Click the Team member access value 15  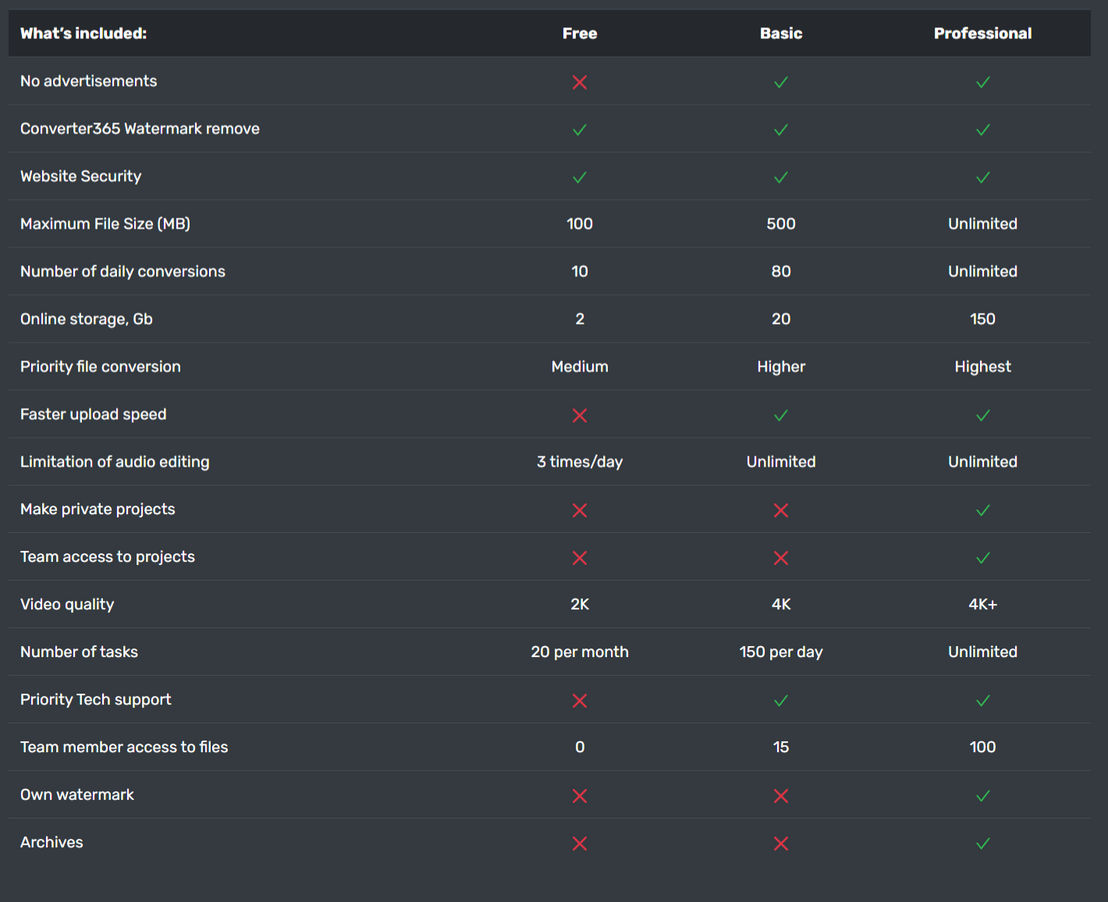781,747
